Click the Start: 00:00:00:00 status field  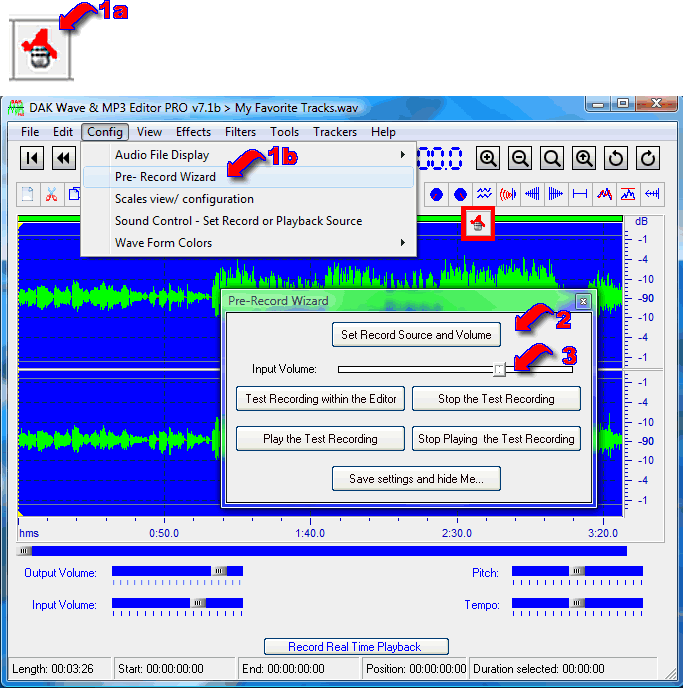click(175, 669)
